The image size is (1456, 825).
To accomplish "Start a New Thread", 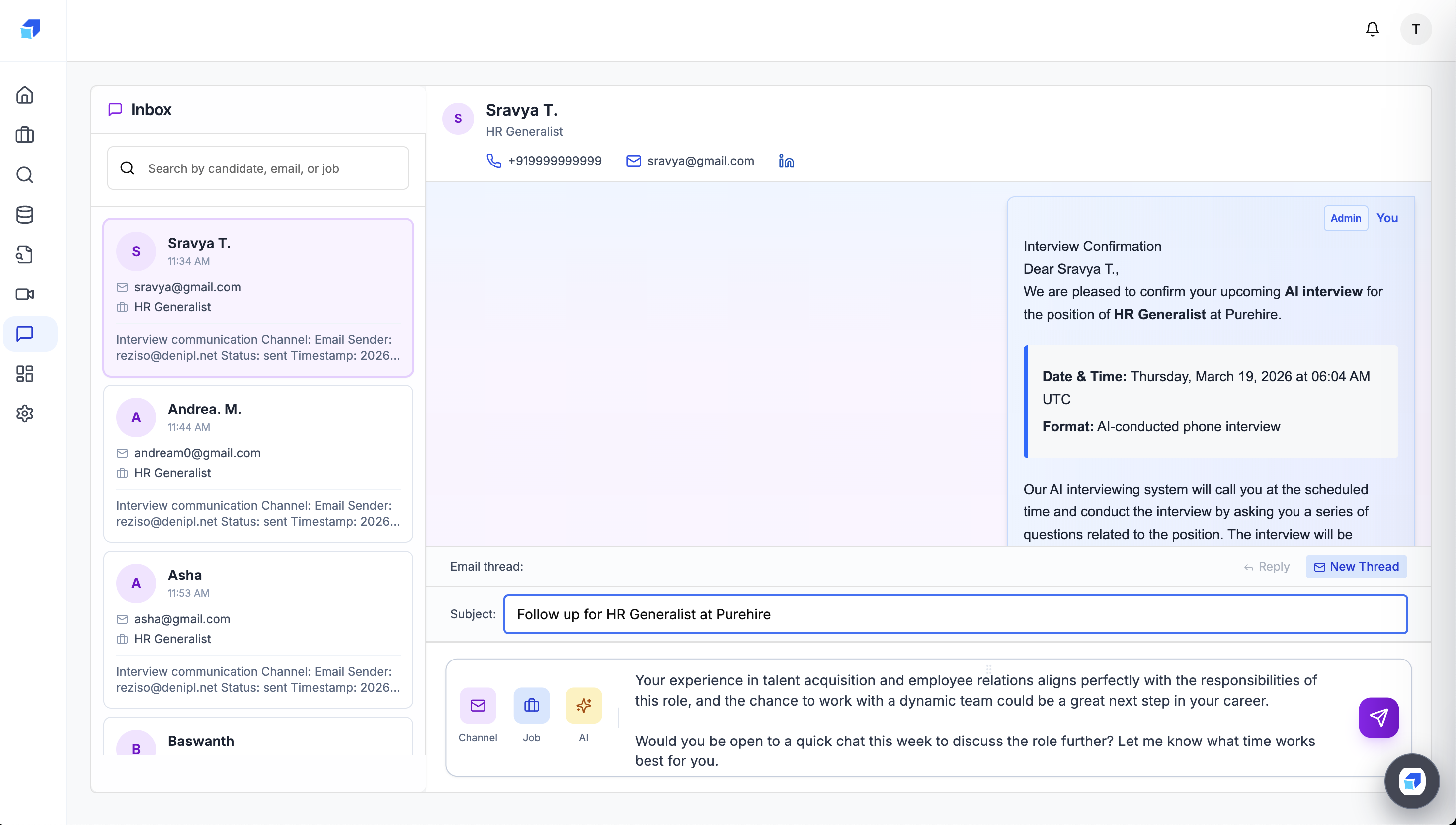I will pyautogui.click(x=1356, y=566).
